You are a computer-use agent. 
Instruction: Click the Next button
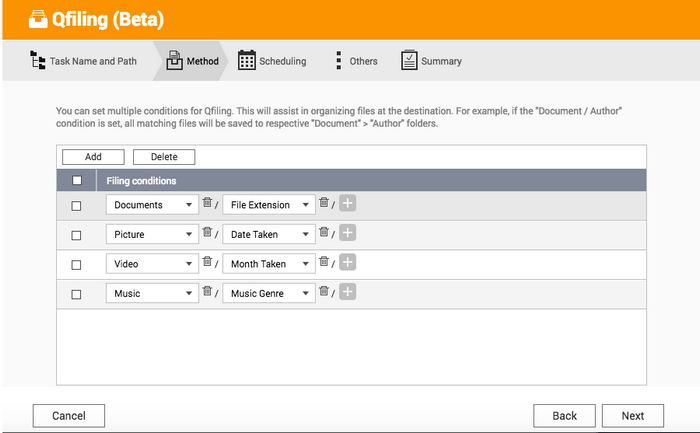pos(633,416)
